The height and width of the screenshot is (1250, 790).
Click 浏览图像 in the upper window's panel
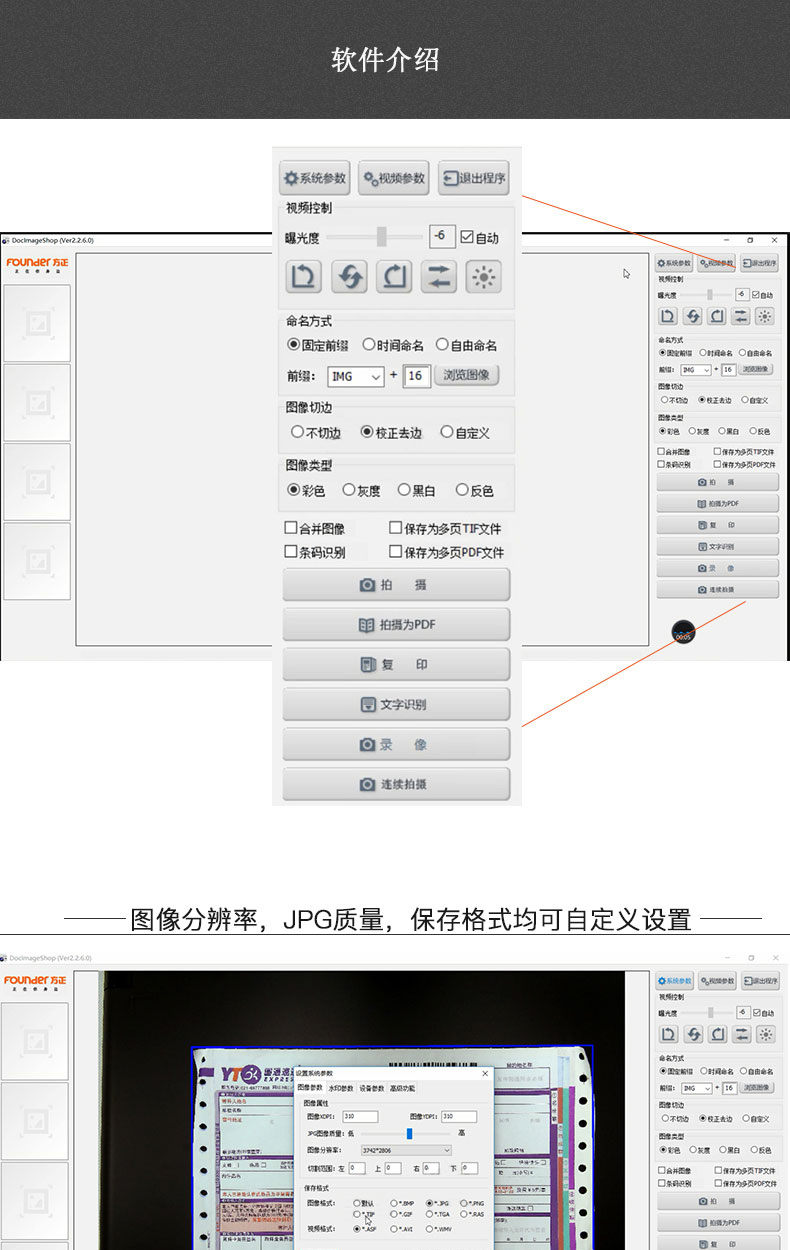[756, 370]
